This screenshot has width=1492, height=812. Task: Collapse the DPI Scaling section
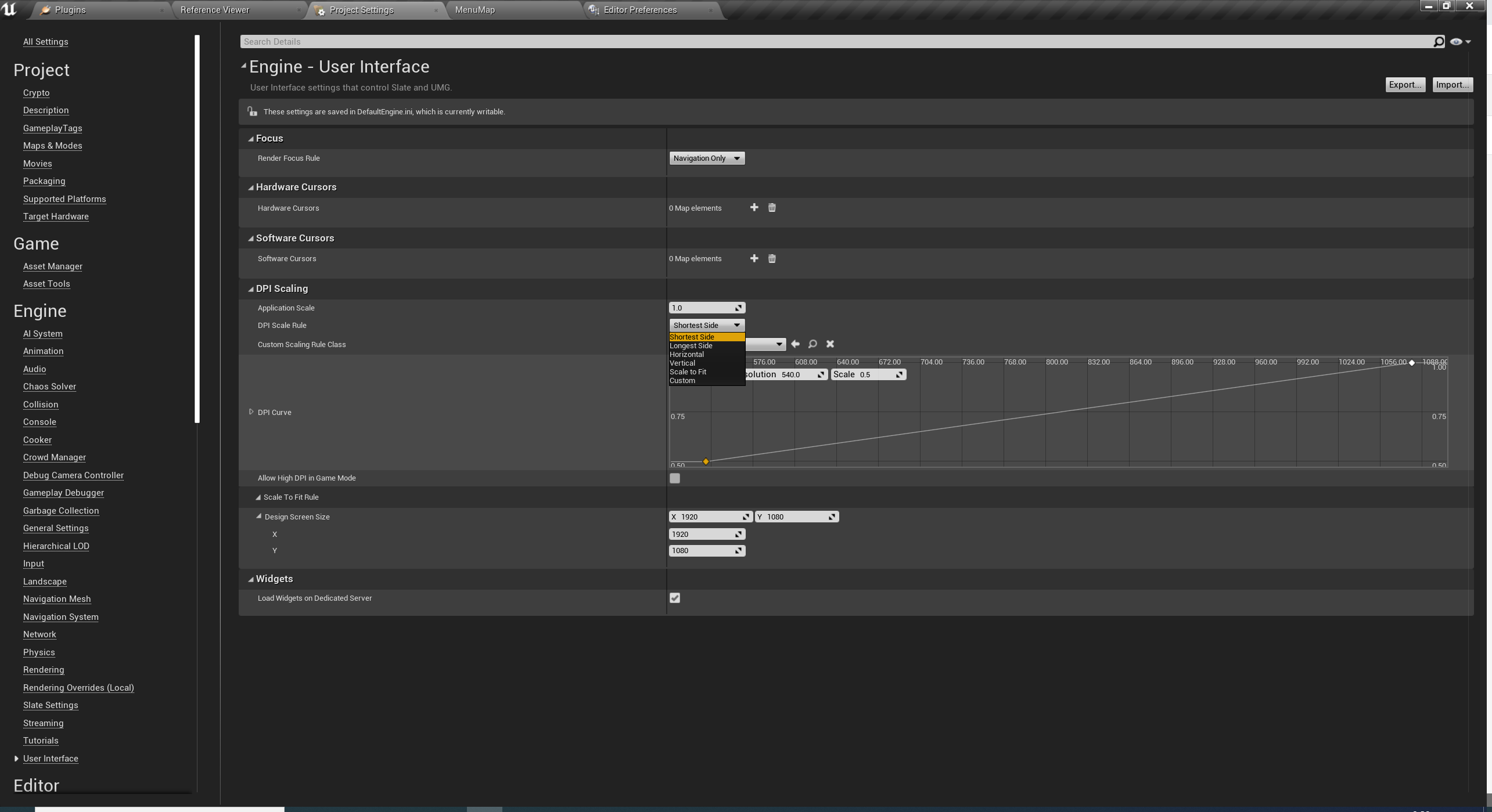250,288
